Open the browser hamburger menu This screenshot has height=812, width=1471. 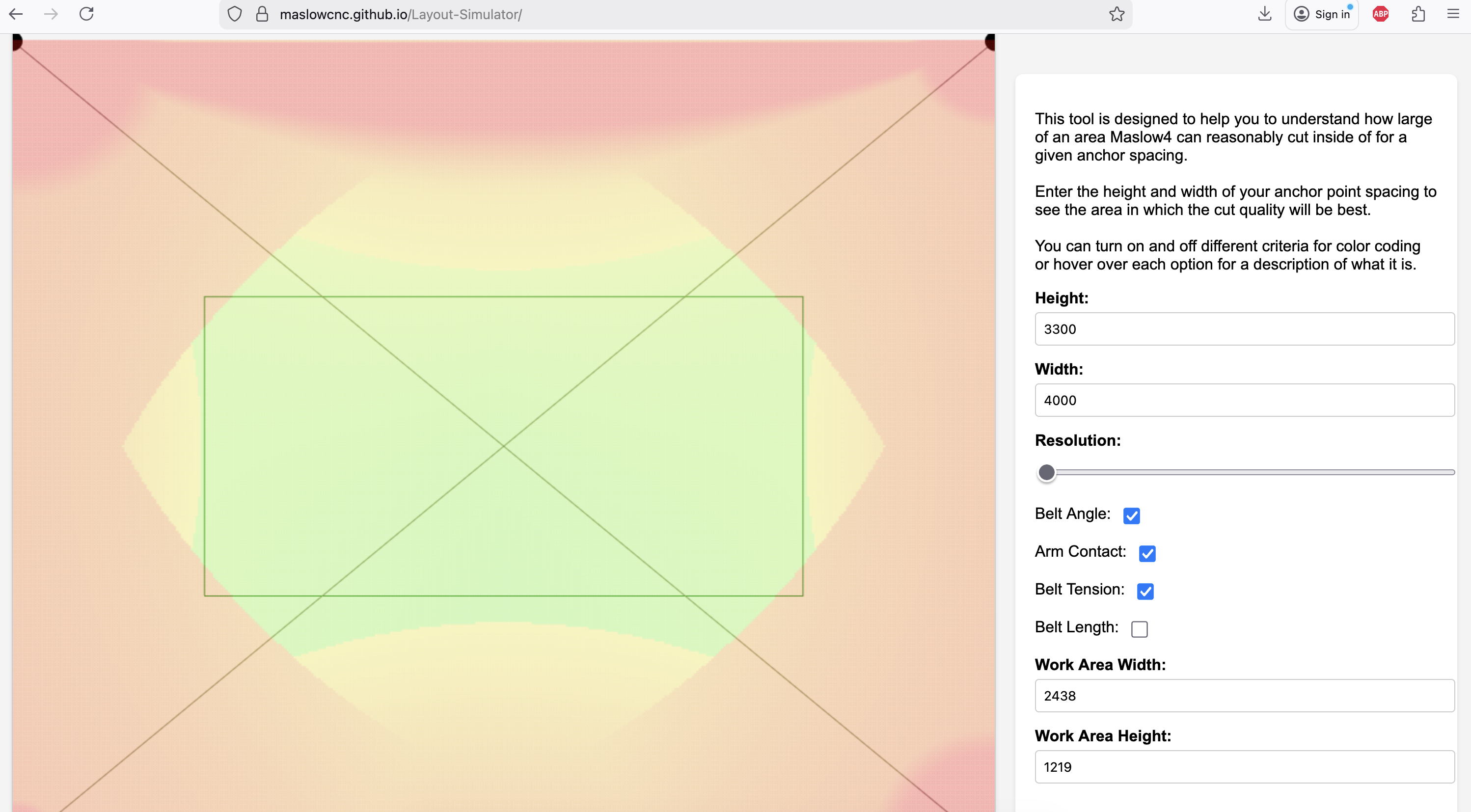pyautogui.click(x=1453, y=14)
